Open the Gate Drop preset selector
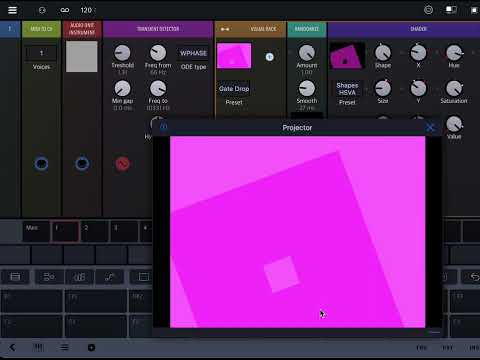The height and width of the screenshot is (360, 480). pyautogui.click(x=234, y=89)
